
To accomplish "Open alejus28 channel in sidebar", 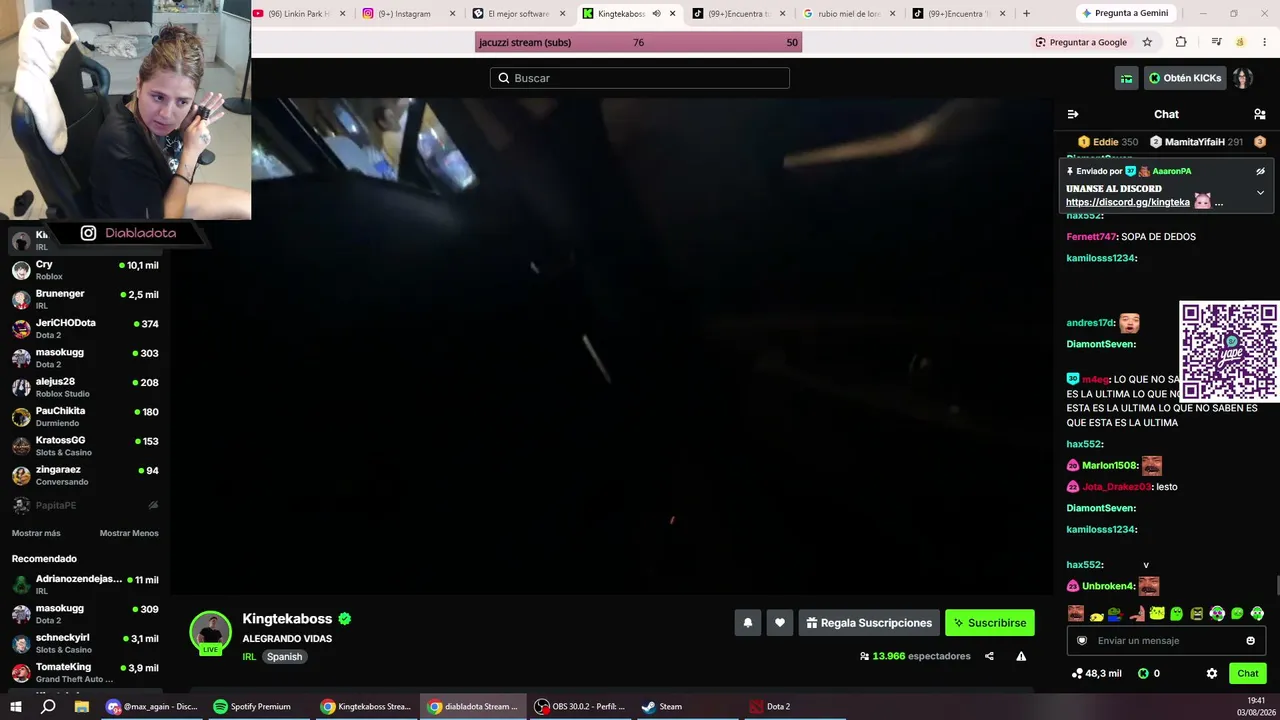I will pyautogui.click(x=85, y=387).
